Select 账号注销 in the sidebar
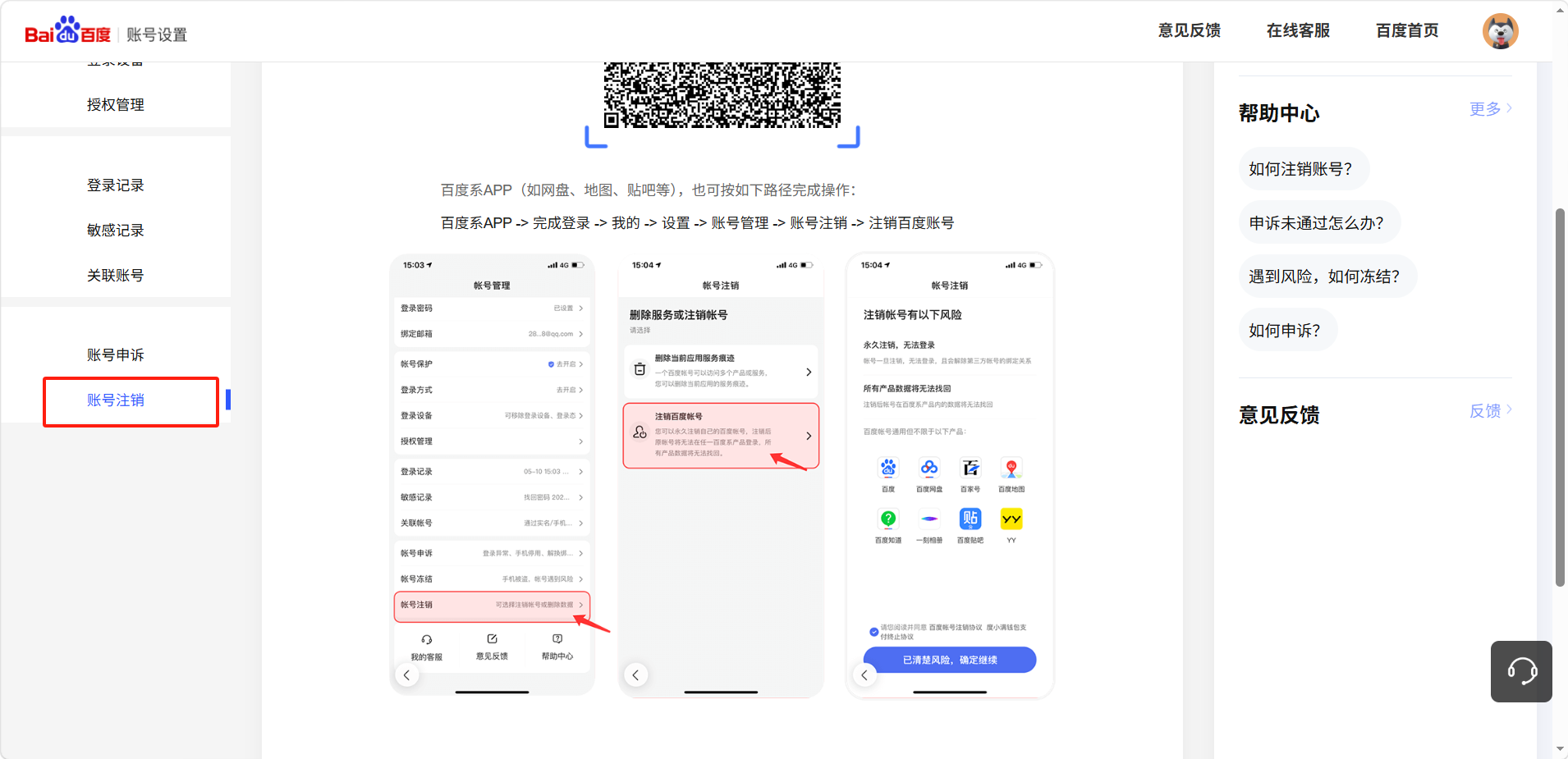This screenshot has height=759, width=1568. click(x=116, y=400)
